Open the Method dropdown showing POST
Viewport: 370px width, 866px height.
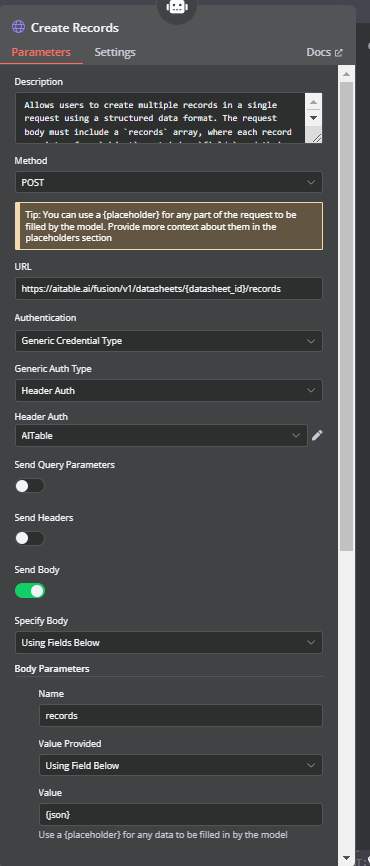pos(169,182)
